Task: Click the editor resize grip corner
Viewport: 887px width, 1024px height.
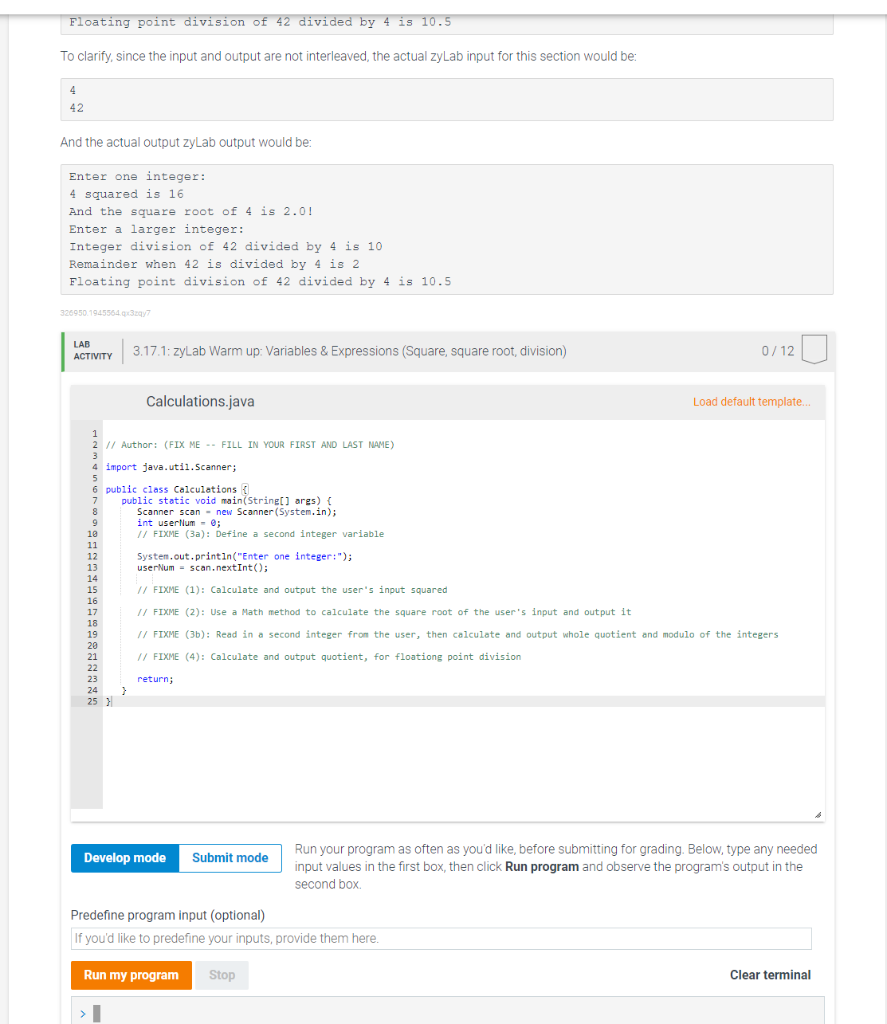Action: (x=816, y=812)
